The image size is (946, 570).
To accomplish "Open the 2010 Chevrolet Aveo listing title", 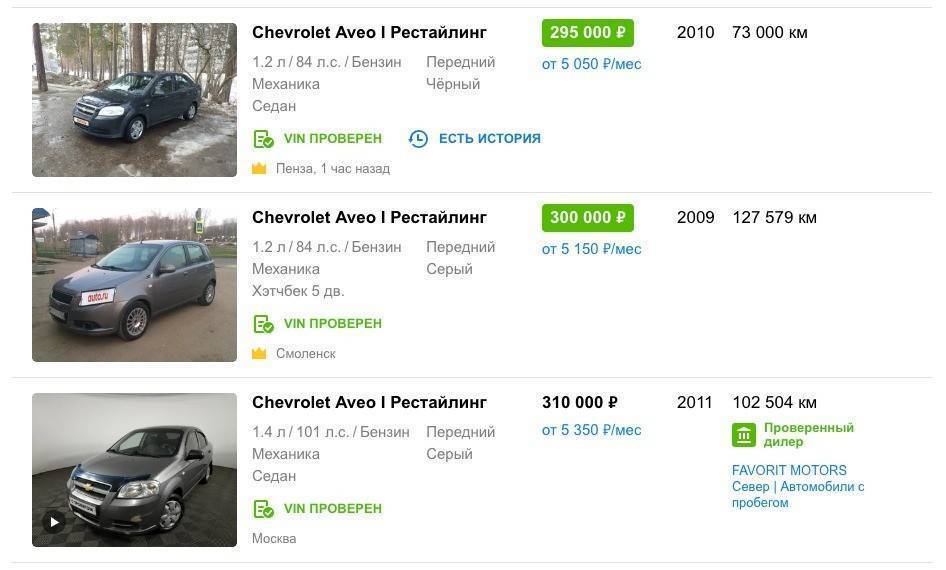I will click(369, 33).
